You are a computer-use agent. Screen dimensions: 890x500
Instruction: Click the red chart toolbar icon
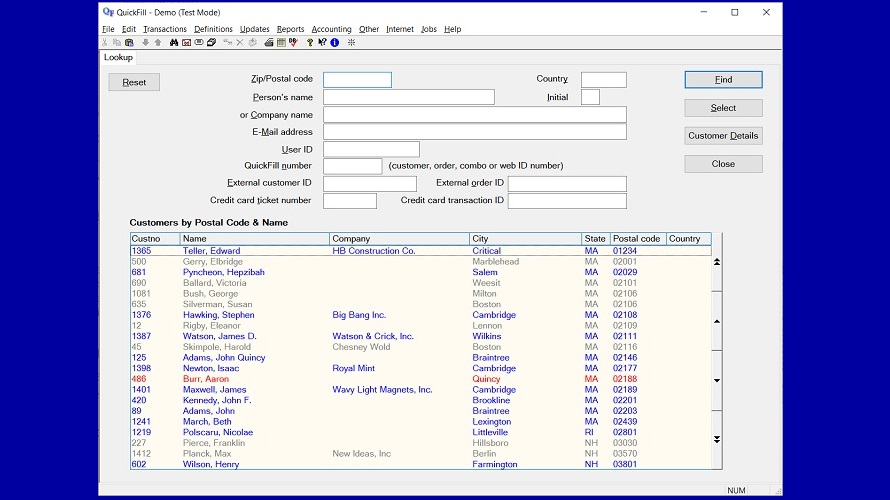coord(186,43)
